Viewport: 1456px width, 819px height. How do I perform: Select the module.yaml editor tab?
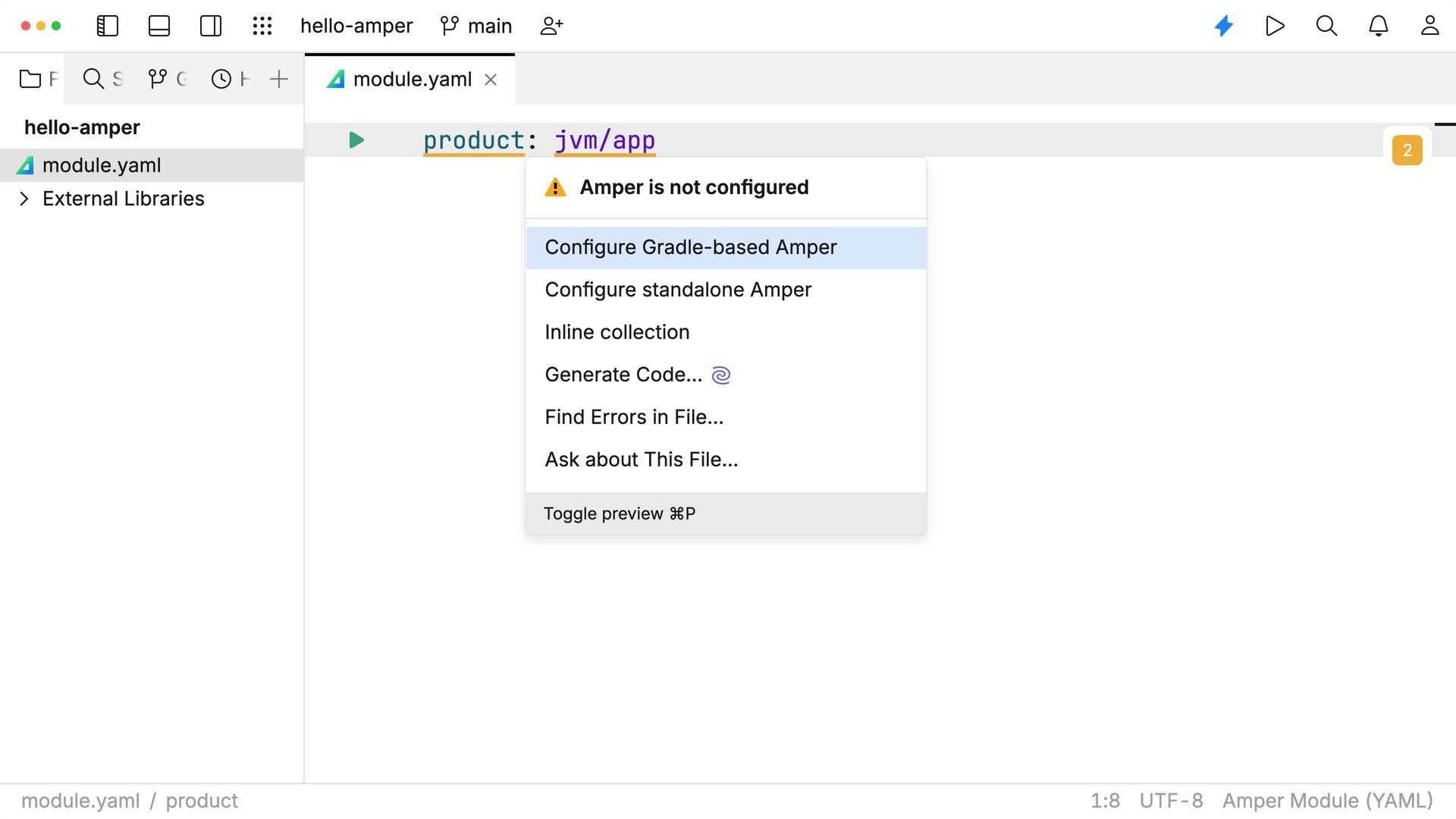409,79
